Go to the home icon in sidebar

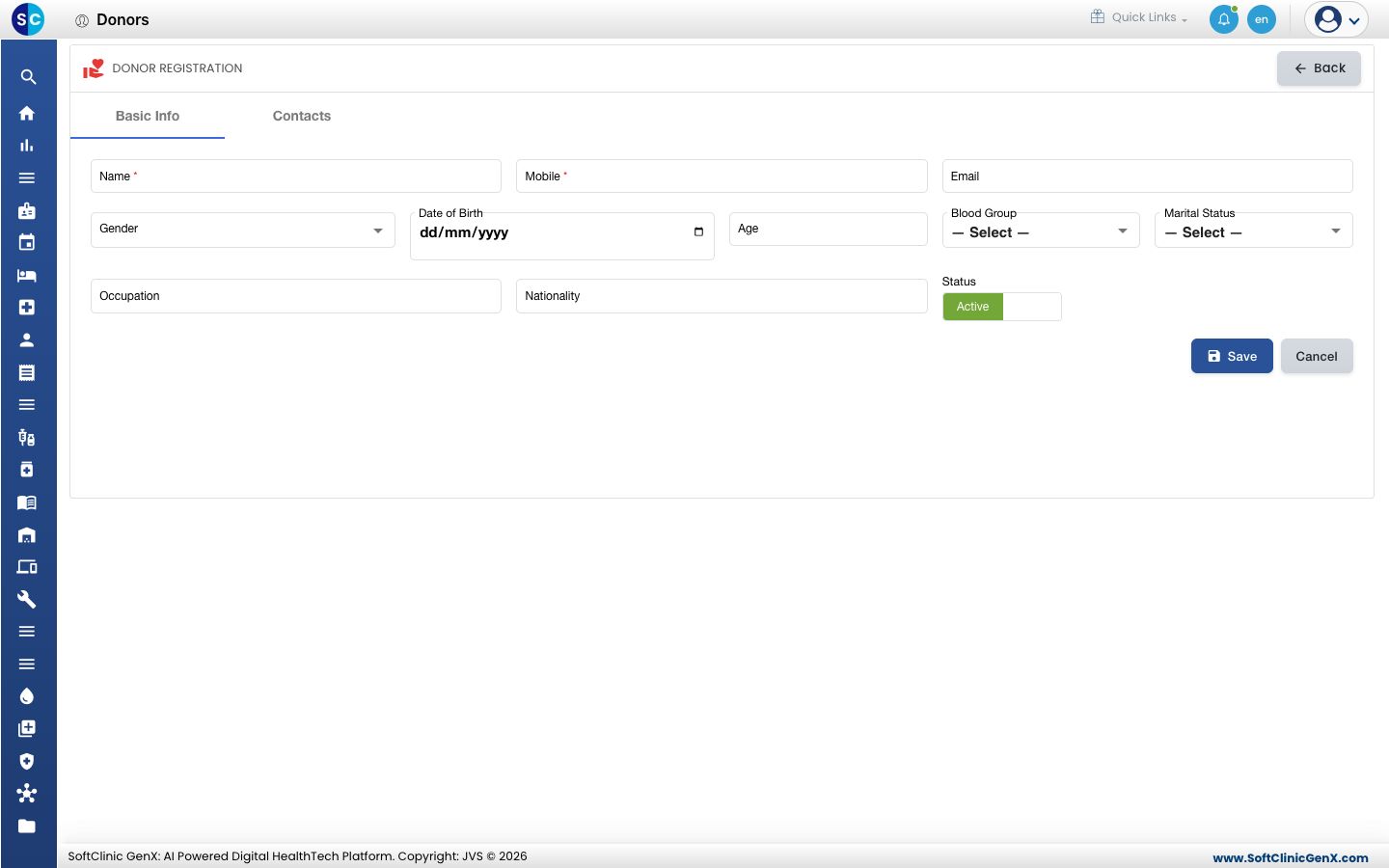click(27, 113)
